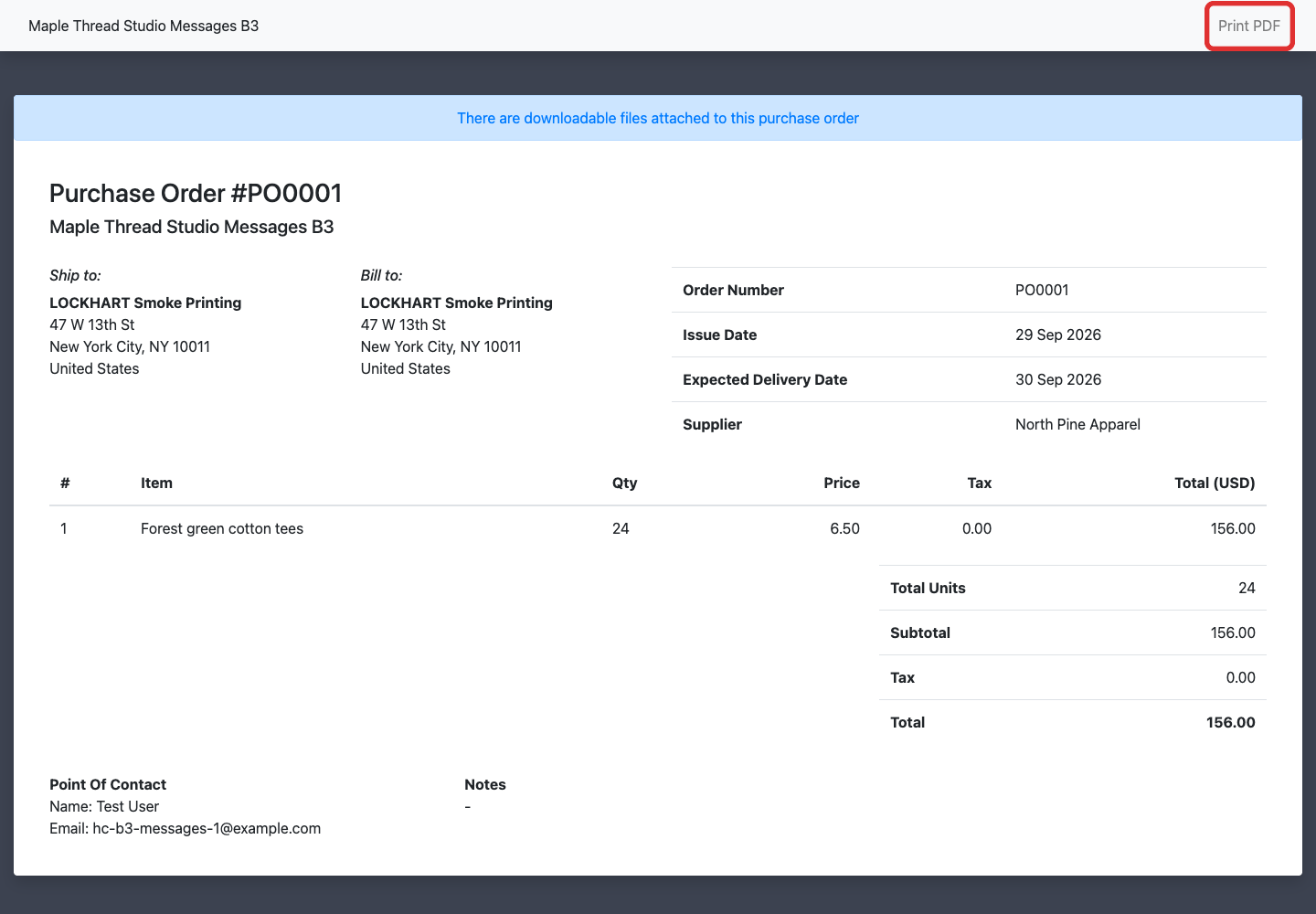The height and width of the screenshot is (914, 1316).
Task: Select the bold "156.00" grand total amount
Action: 1231,722
